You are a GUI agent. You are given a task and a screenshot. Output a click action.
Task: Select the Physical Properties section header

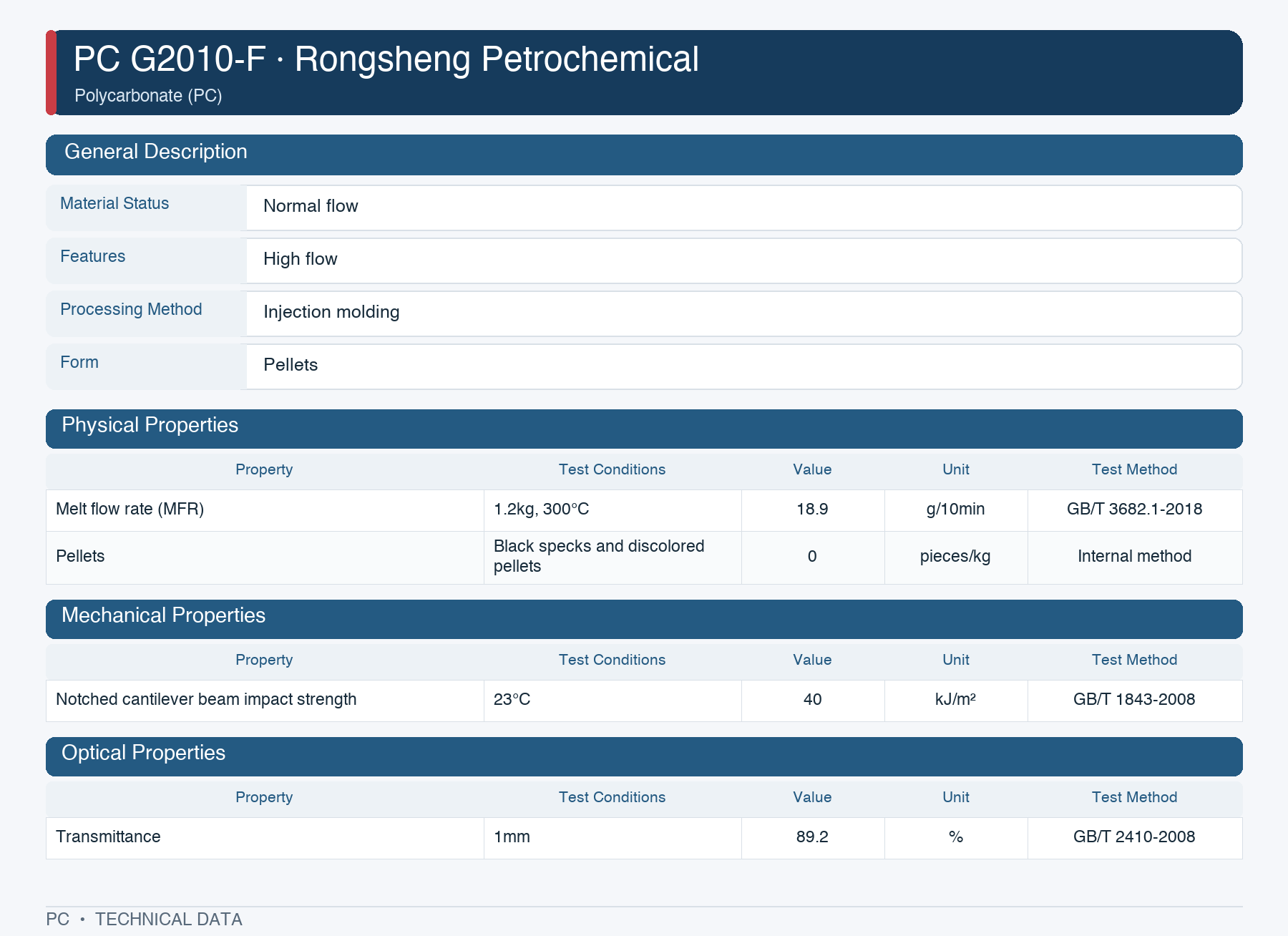(x=644, y=429)
